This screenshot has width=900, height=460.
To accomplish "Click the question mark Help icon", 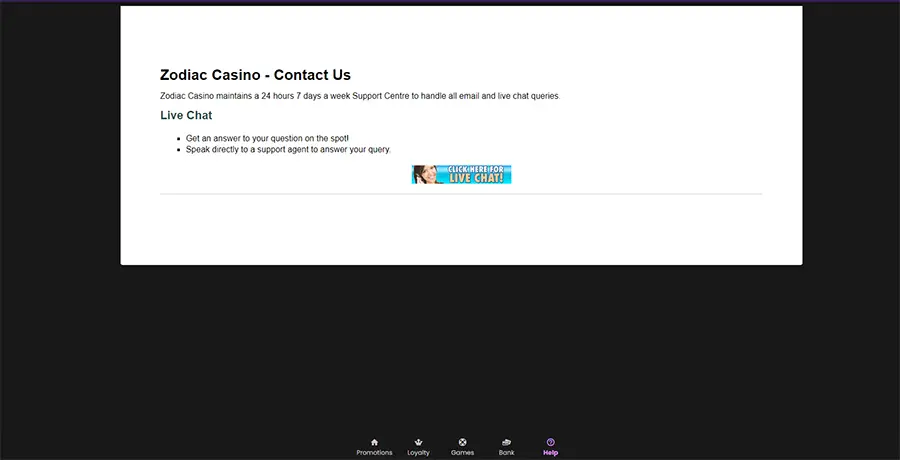I will 550,442.
